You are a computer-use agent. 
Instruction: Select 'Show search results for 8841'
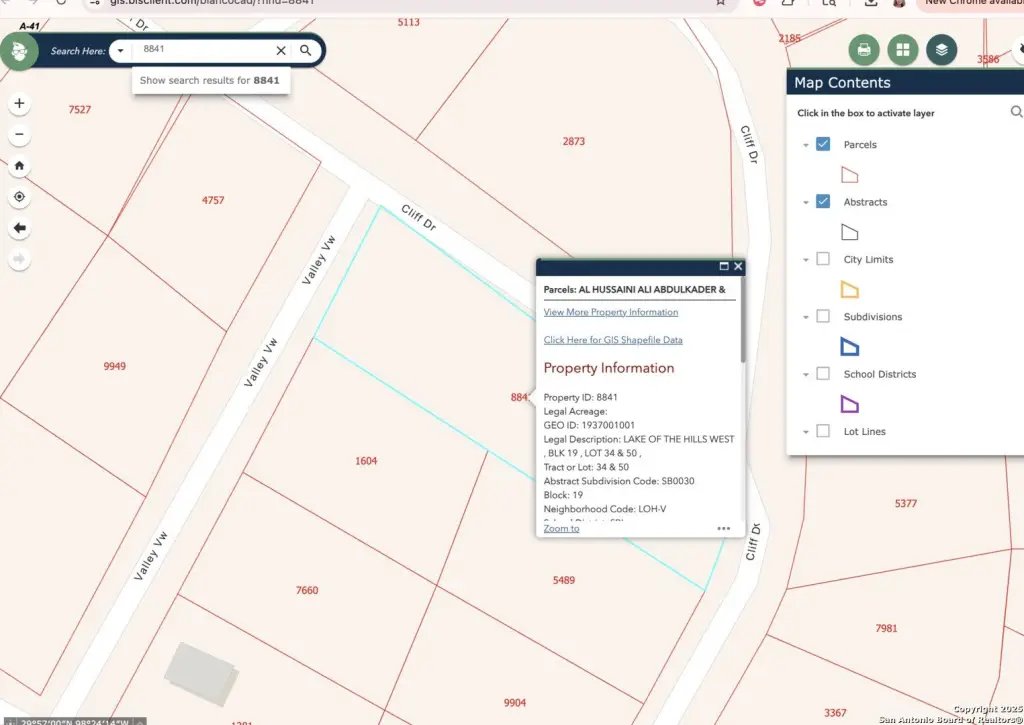(210, 80)
